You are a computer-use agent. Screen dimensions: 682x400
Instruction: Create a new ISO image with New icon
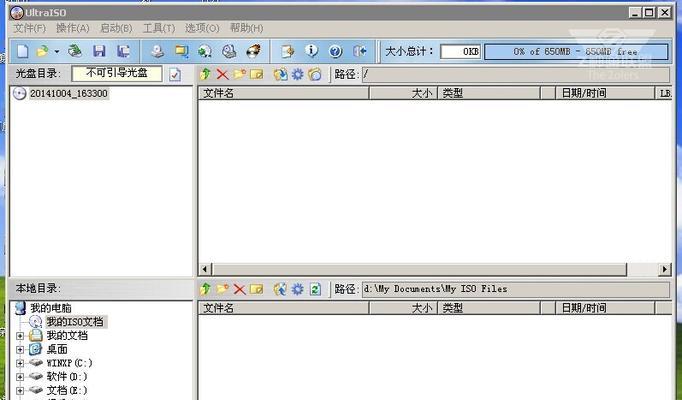[x=22, y=51]
